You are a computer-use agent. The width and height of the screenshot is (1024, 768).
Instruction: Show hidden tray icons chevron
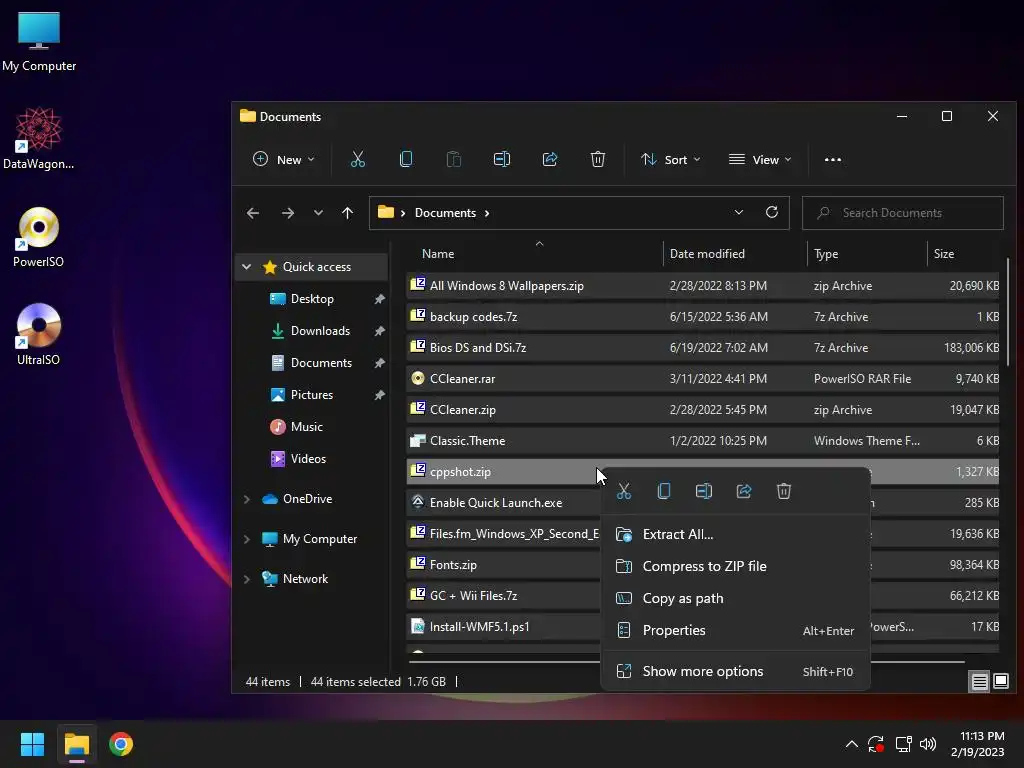tap(852, 744)
